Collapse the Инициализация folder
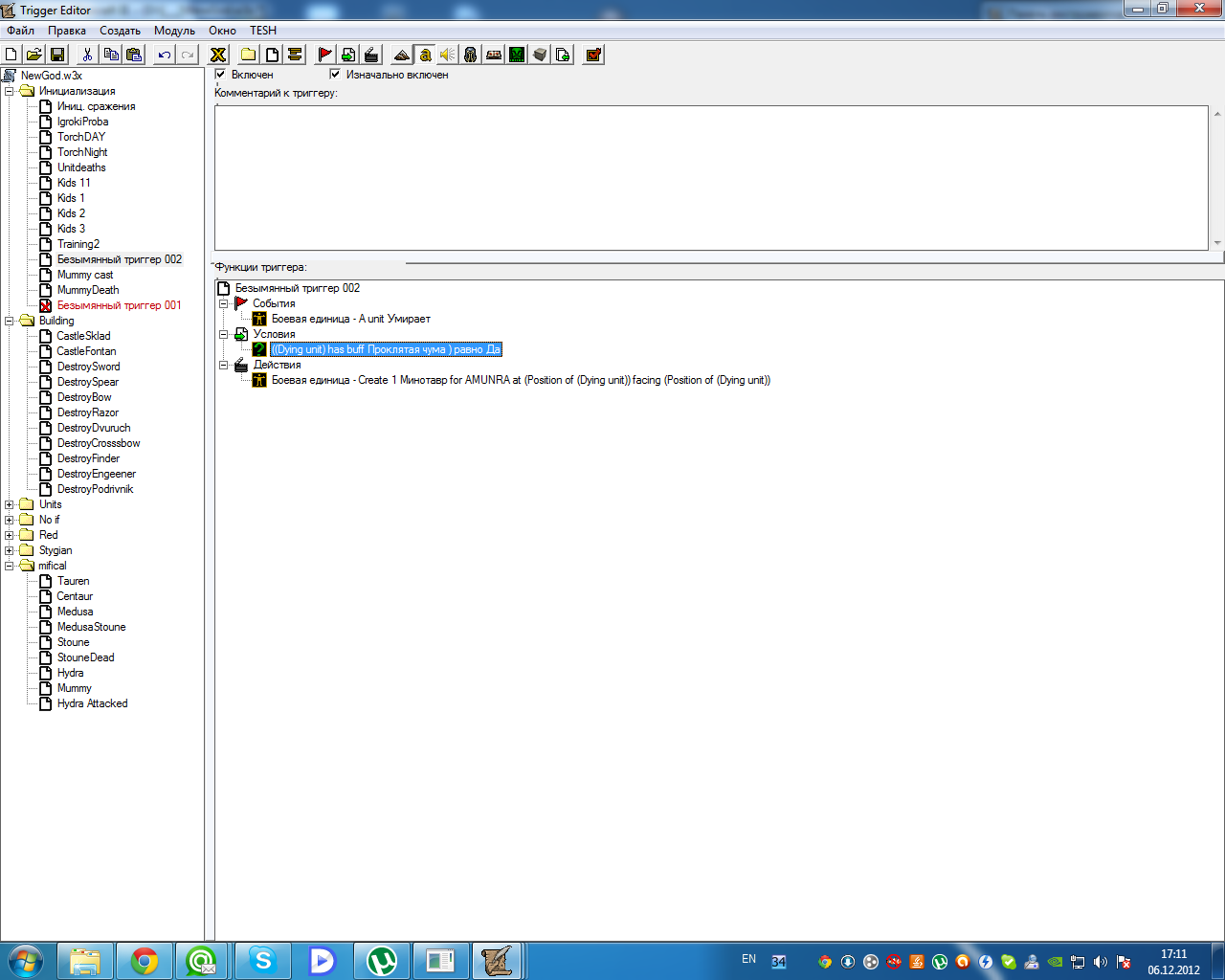Image resolution: width=1225 pixels, height=980 pixels. pos(10,91)
